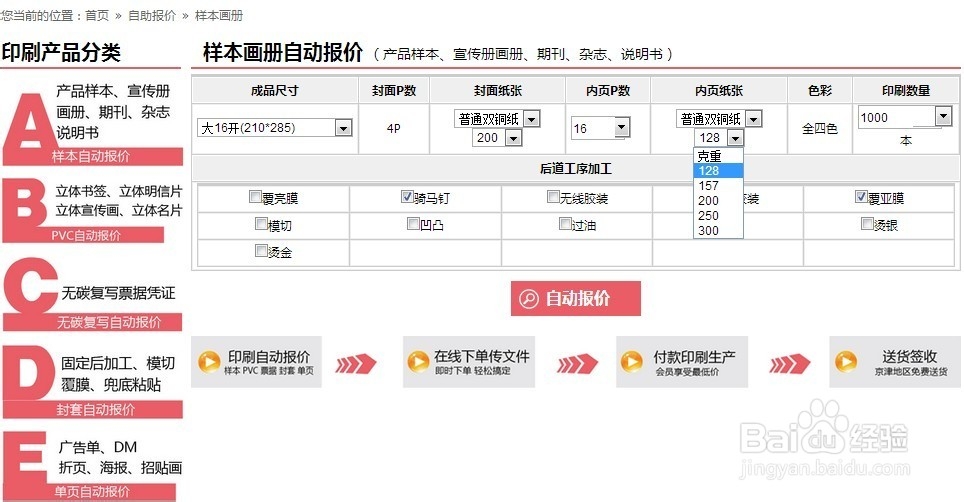Screen dimensions: 964x502
Task: Open the 内页P数 16 dropdown
Action: coord(601,128)
